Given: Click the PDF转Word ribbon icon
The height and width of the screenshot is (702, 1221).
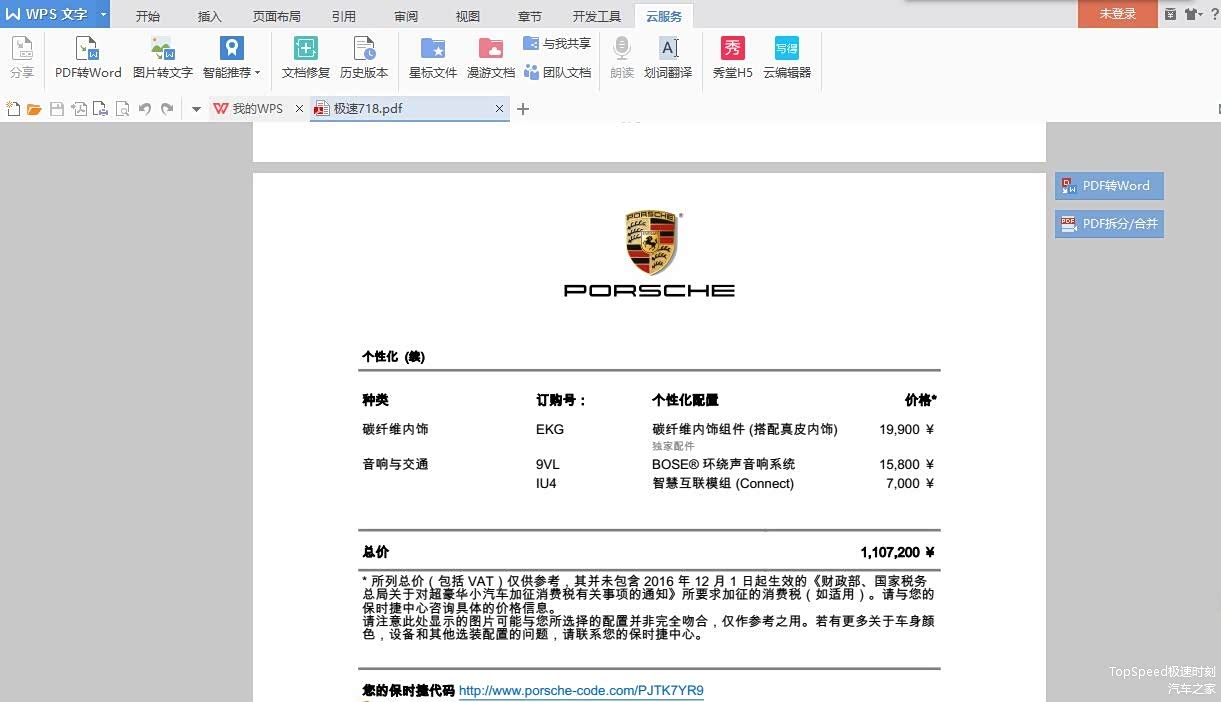Looking at the screenshot, I should [88, 57].
